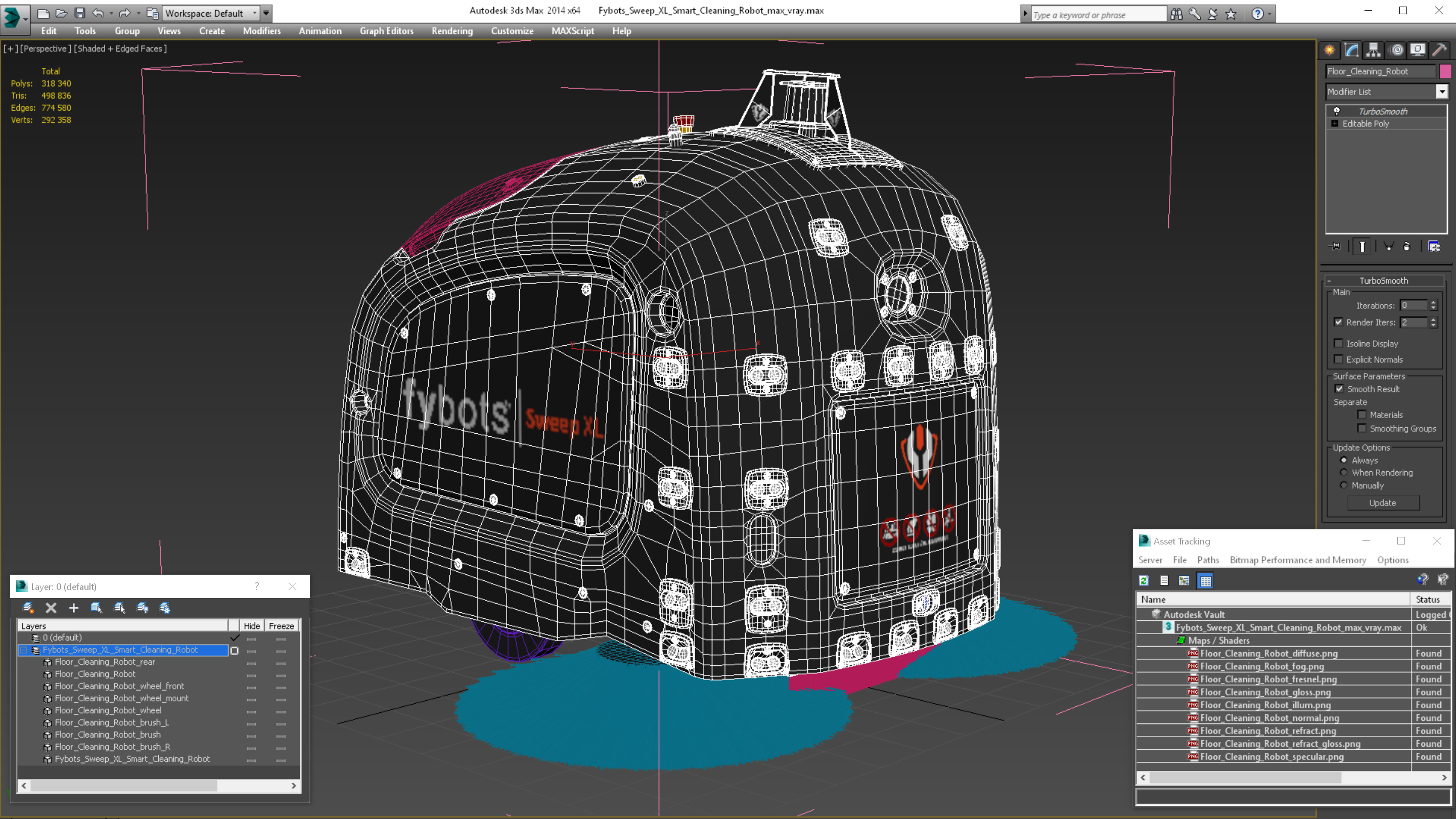Screen dimensions: 1456x819
Task: Click the Perspective viewport label
Action: [45, 49]
